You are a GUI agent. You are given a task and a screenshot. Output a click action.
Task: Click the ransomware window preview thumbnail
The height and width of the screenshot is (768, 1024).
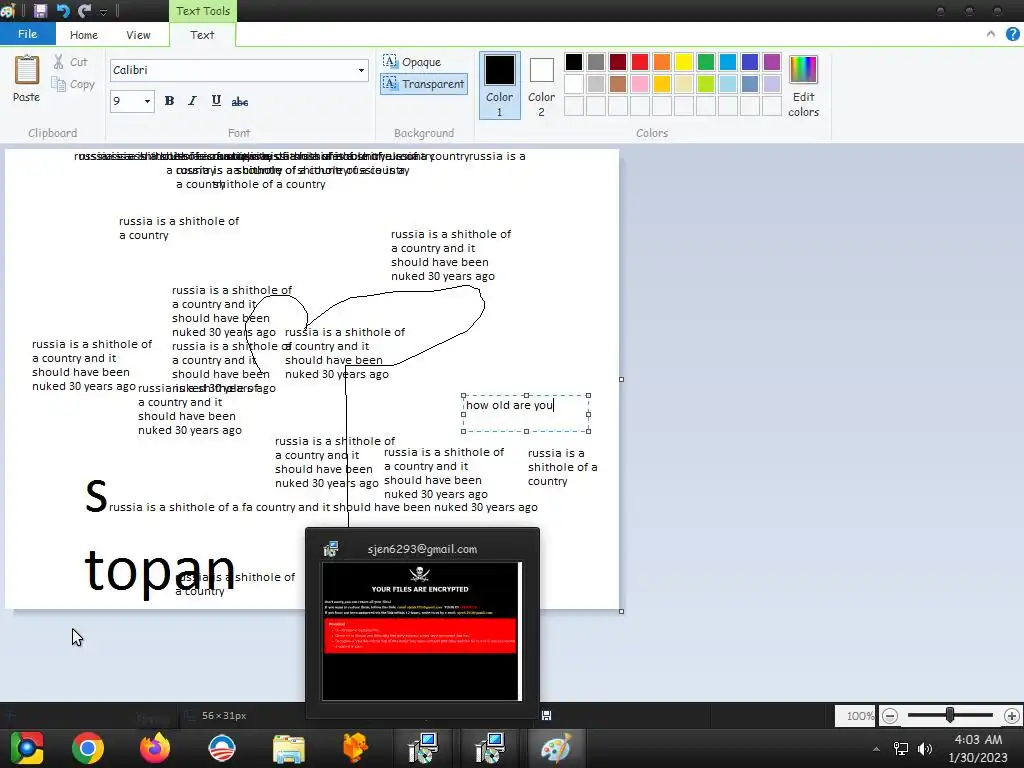click(x=422, y=631)
